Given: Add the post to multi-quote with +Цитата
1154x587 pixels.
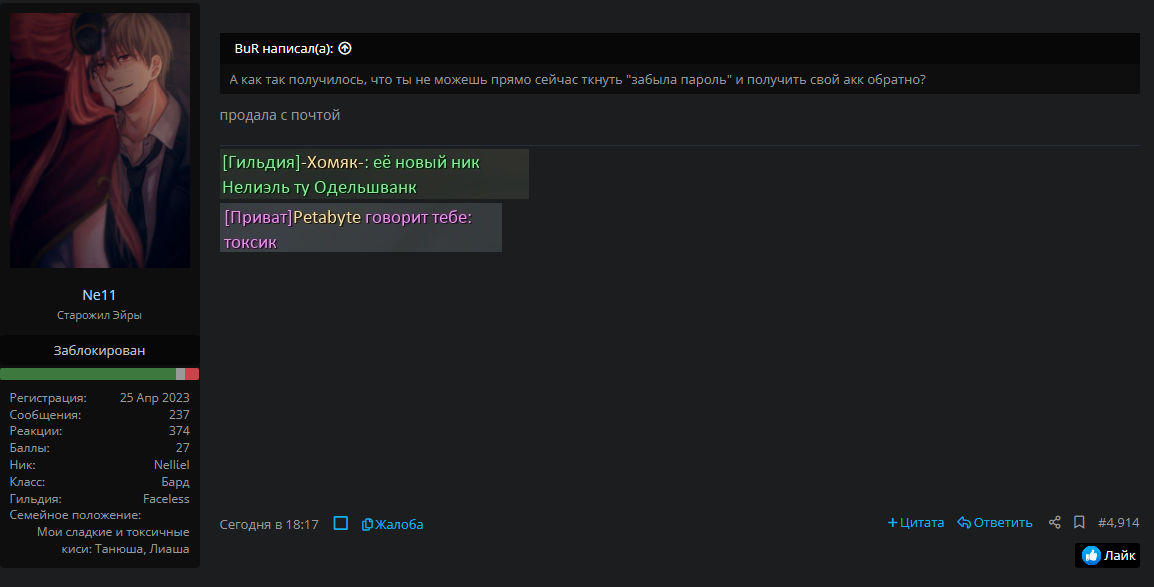Looking at the screenshot, I should 915,523.
